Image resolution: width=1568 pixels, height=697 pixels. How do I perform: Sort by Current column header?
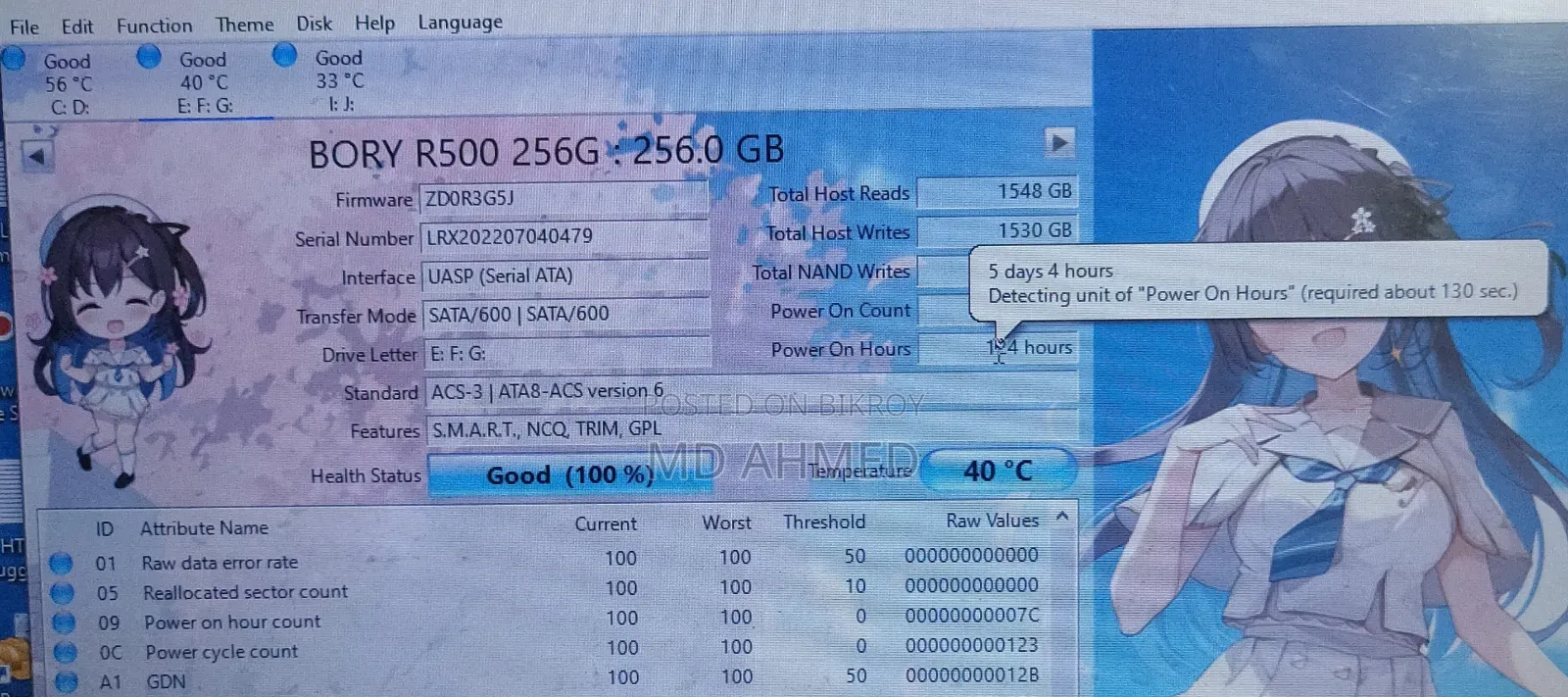pos(606,524)
